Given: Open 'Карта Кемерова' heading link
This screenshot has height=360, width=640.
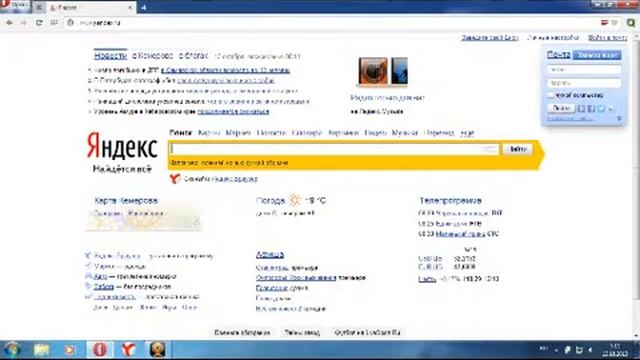Looking at the screenshot, I should tap(126, 200).
